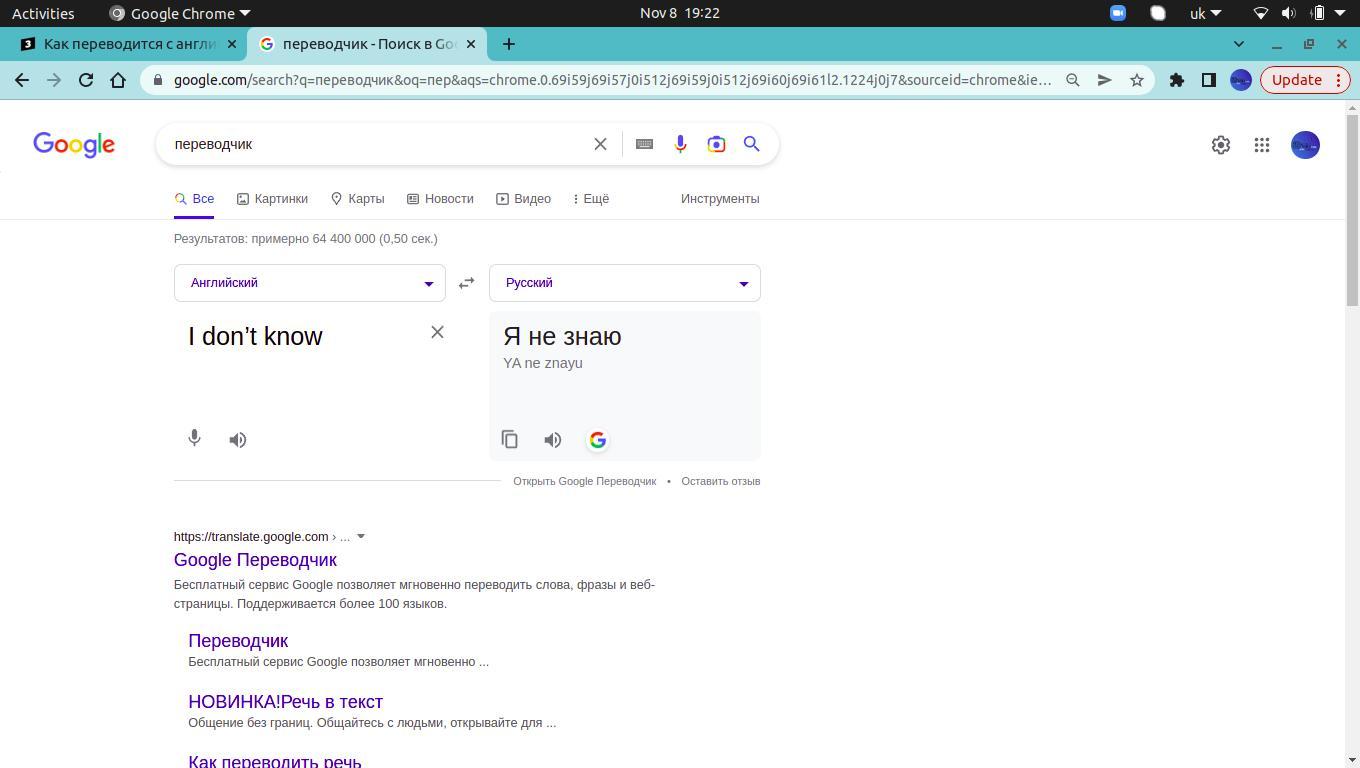Open the uk keyboard layout menu
The height and width of the screenshot is (768, 1360).
pos(1205,13)
